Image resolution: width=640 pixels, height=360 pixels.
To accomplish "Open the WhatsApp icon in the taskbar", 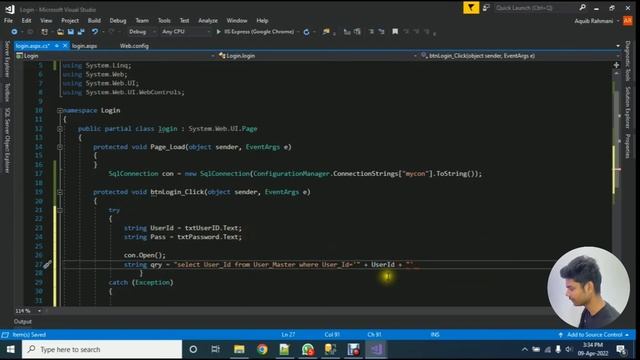I will 308,349.
